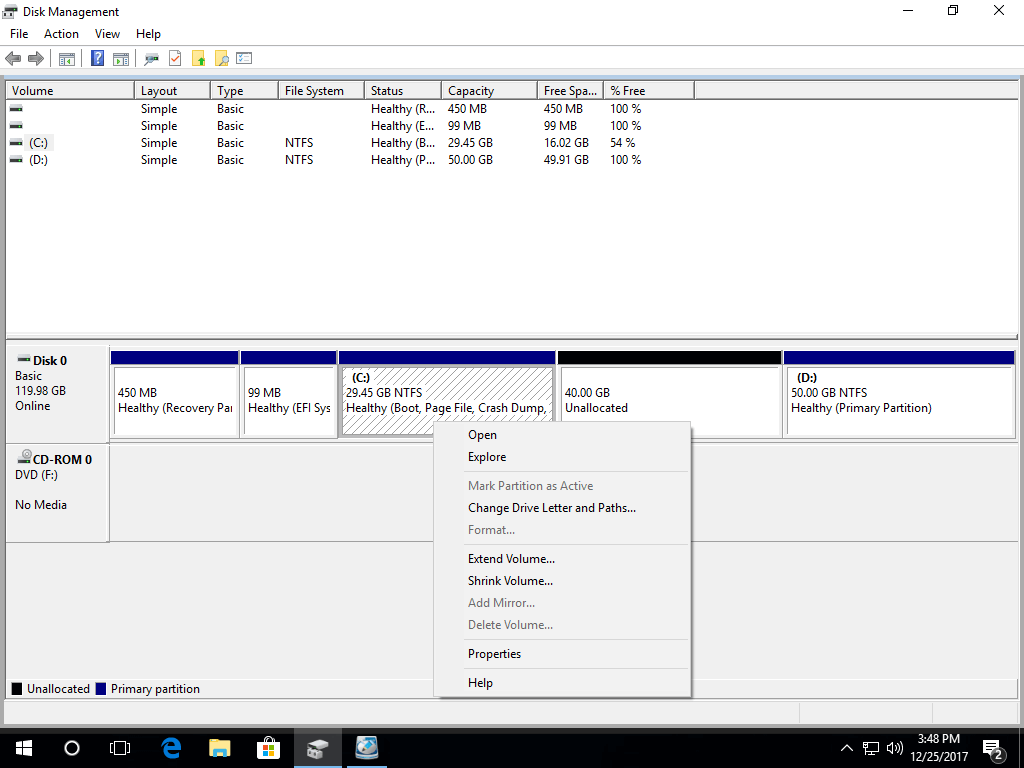
Task: Select the D: 50.00 GB NTFS partition
Action: [899, 400]
